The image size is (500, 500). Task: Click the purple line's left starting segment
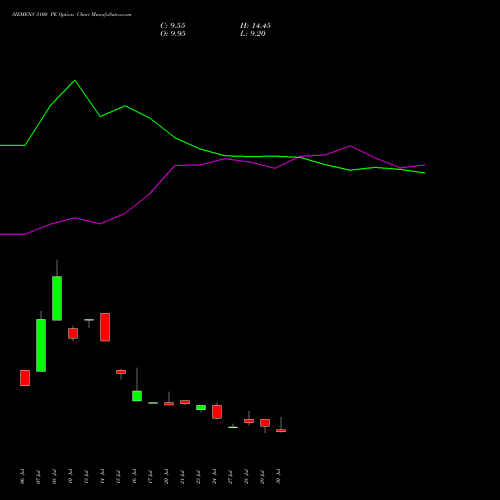12,234
